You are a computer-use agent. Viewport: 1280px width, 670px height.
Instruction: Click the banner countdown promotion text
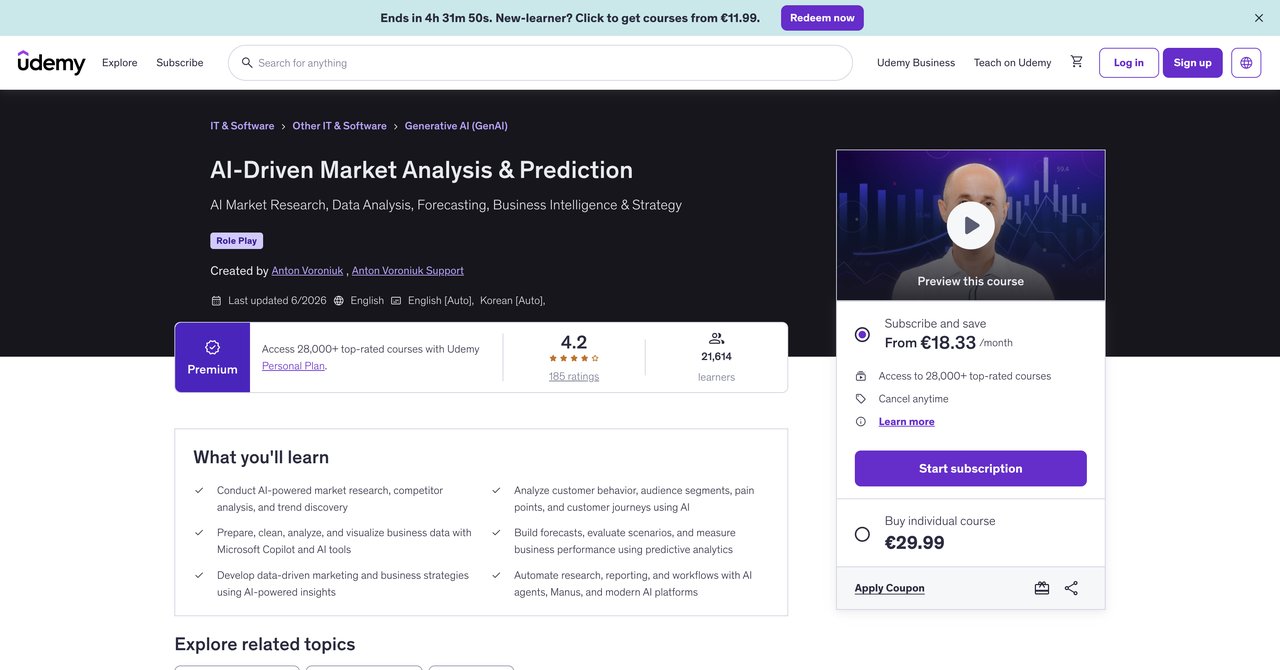click(570, 18)
